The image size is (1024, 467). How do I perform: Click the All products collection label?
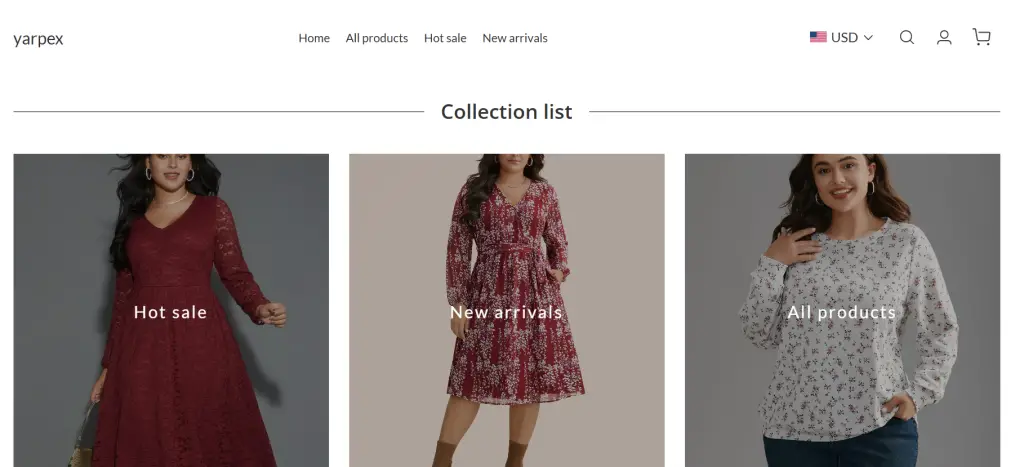pyautogui.click(x=842, y=312)
